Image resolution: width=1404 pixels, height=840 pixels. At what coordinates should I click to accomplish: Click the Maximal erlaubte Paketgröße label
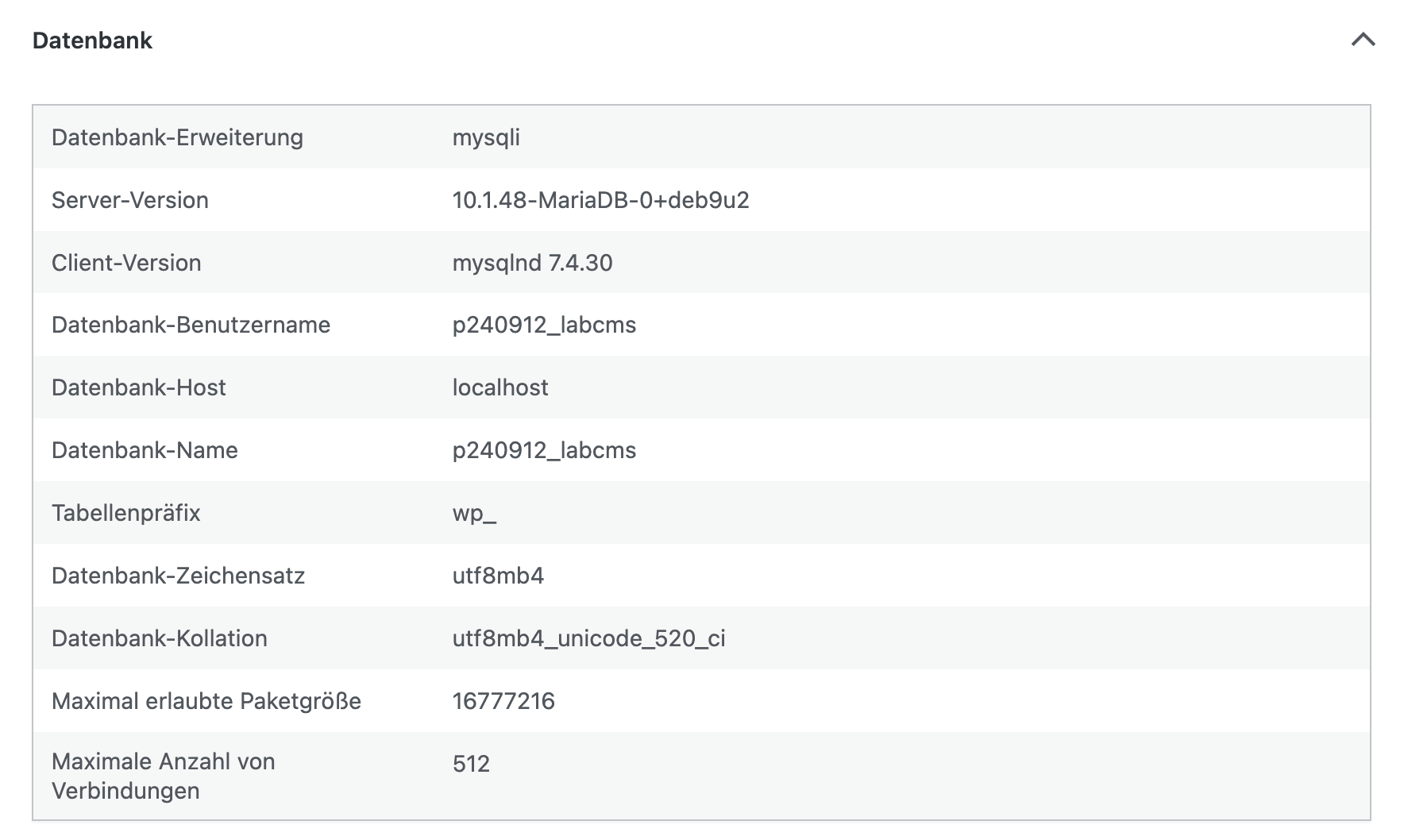pyautogui.click(x=206, y=701)
